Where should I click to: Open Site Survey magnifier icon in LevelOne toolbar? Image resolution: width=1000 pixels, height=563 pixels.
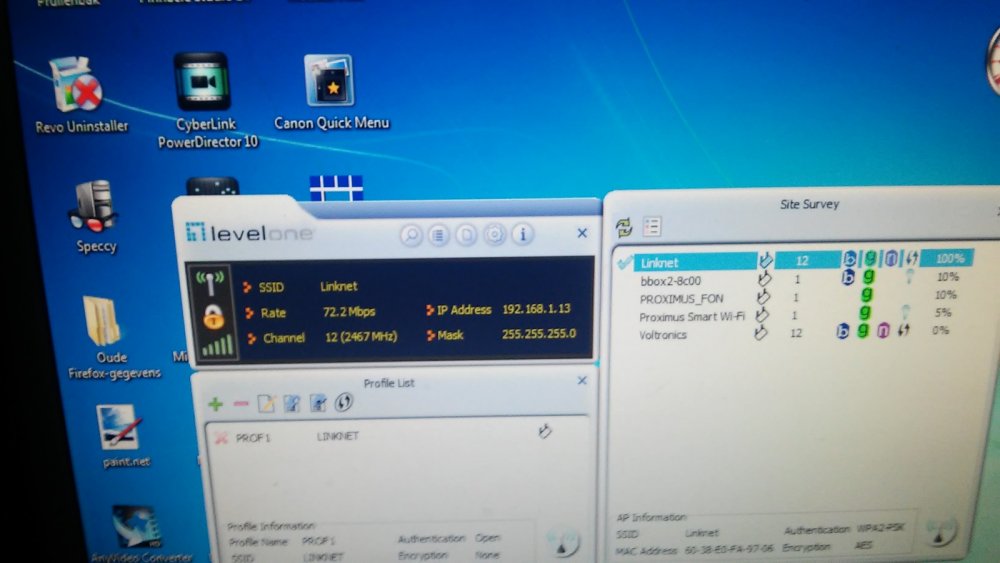(x=411, y=235)
